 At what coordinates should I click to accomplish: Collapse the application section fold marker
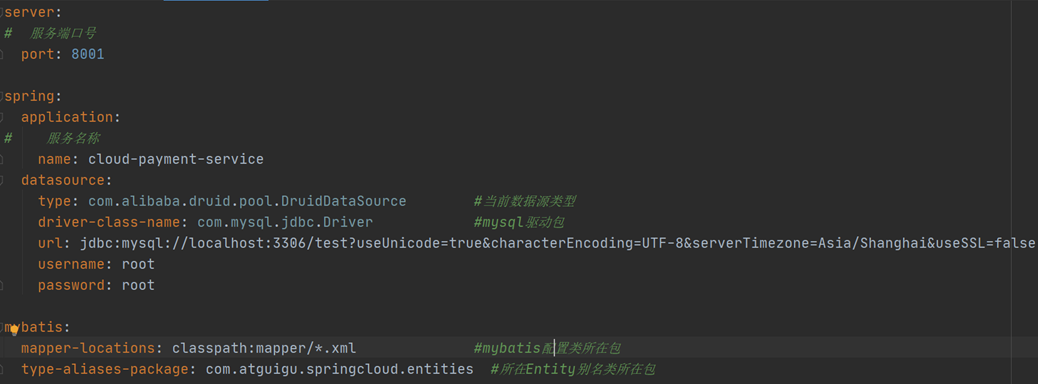pos(2,117)
